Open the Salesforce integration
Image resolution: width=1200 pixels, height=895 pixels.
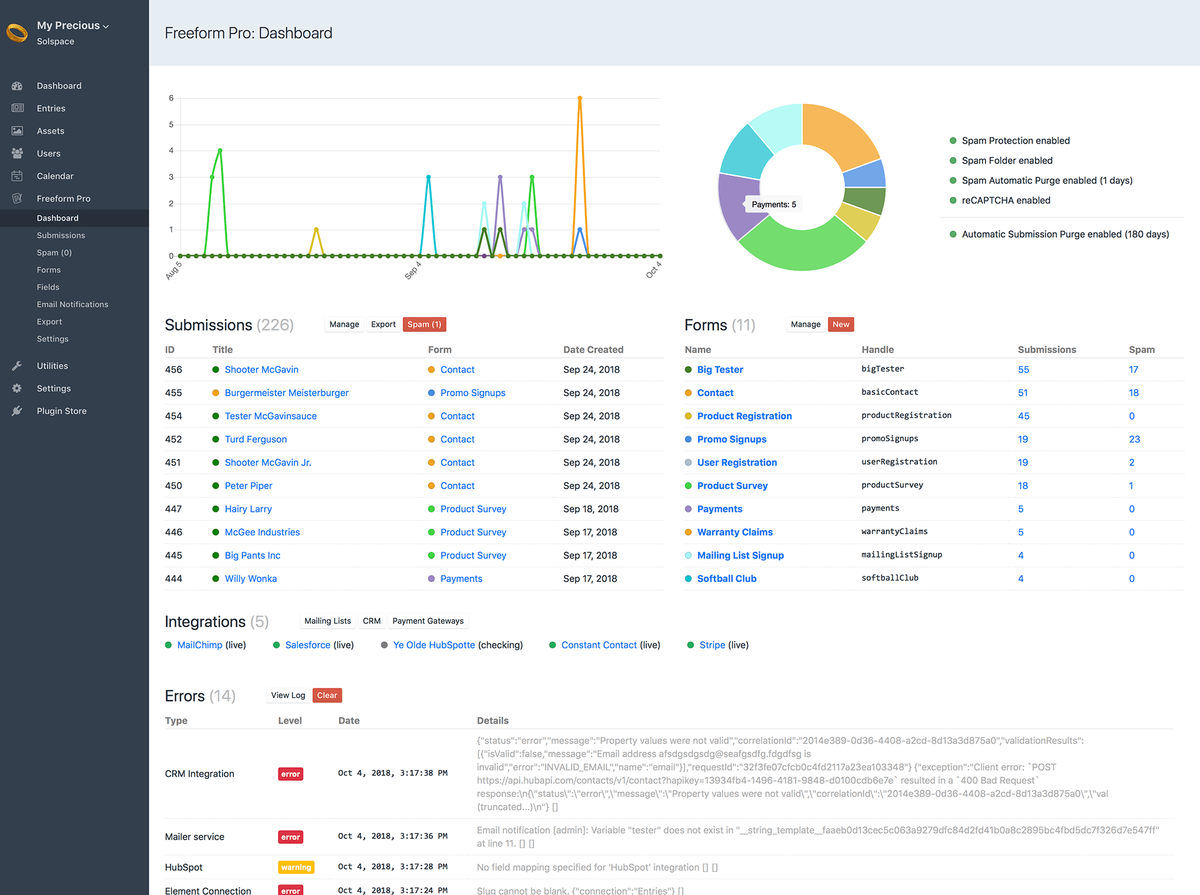coord(308,645)
